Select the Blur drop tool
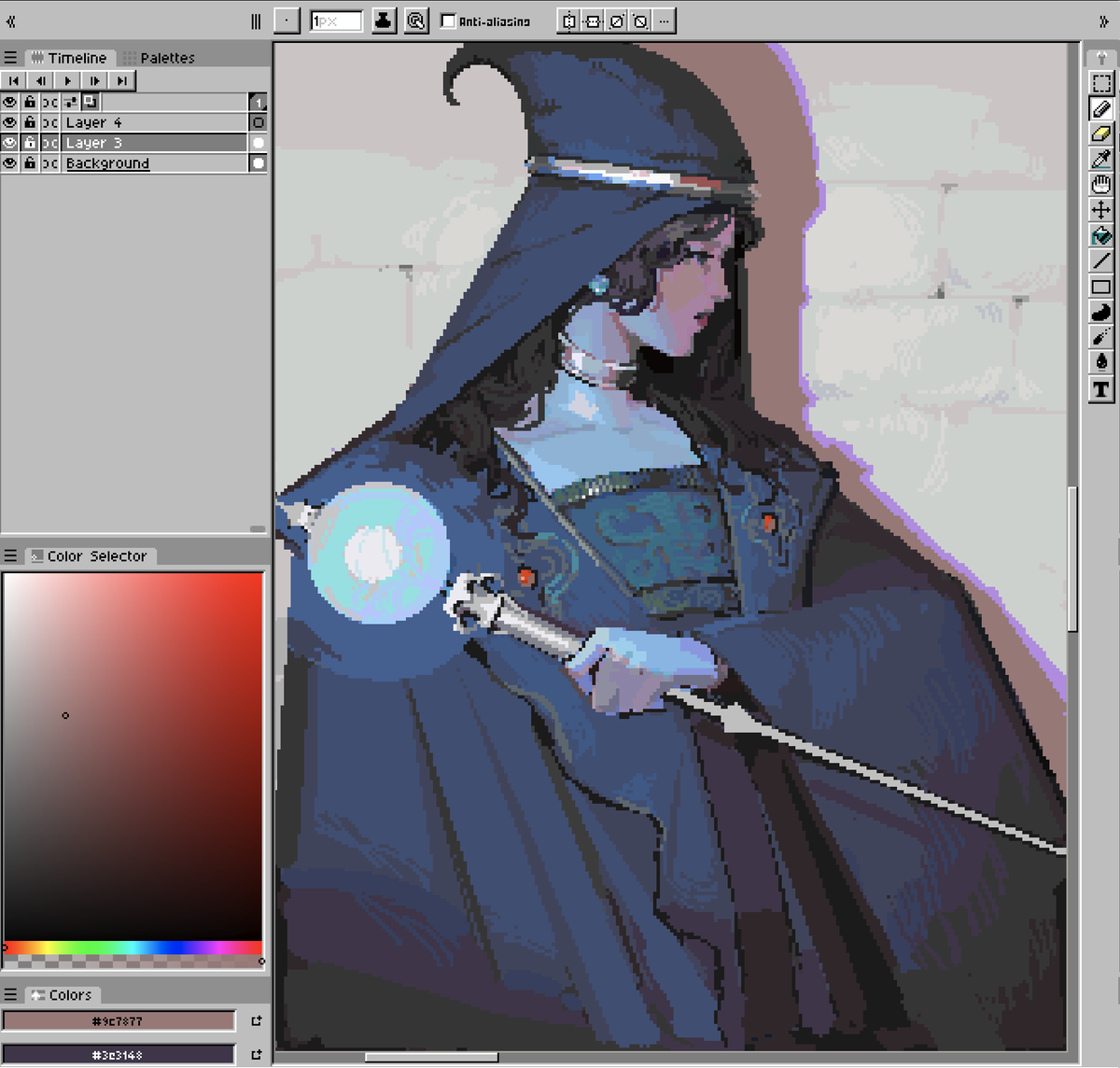The image size is (1120, 1068). pyautogui.click(x=1101, y=362)
